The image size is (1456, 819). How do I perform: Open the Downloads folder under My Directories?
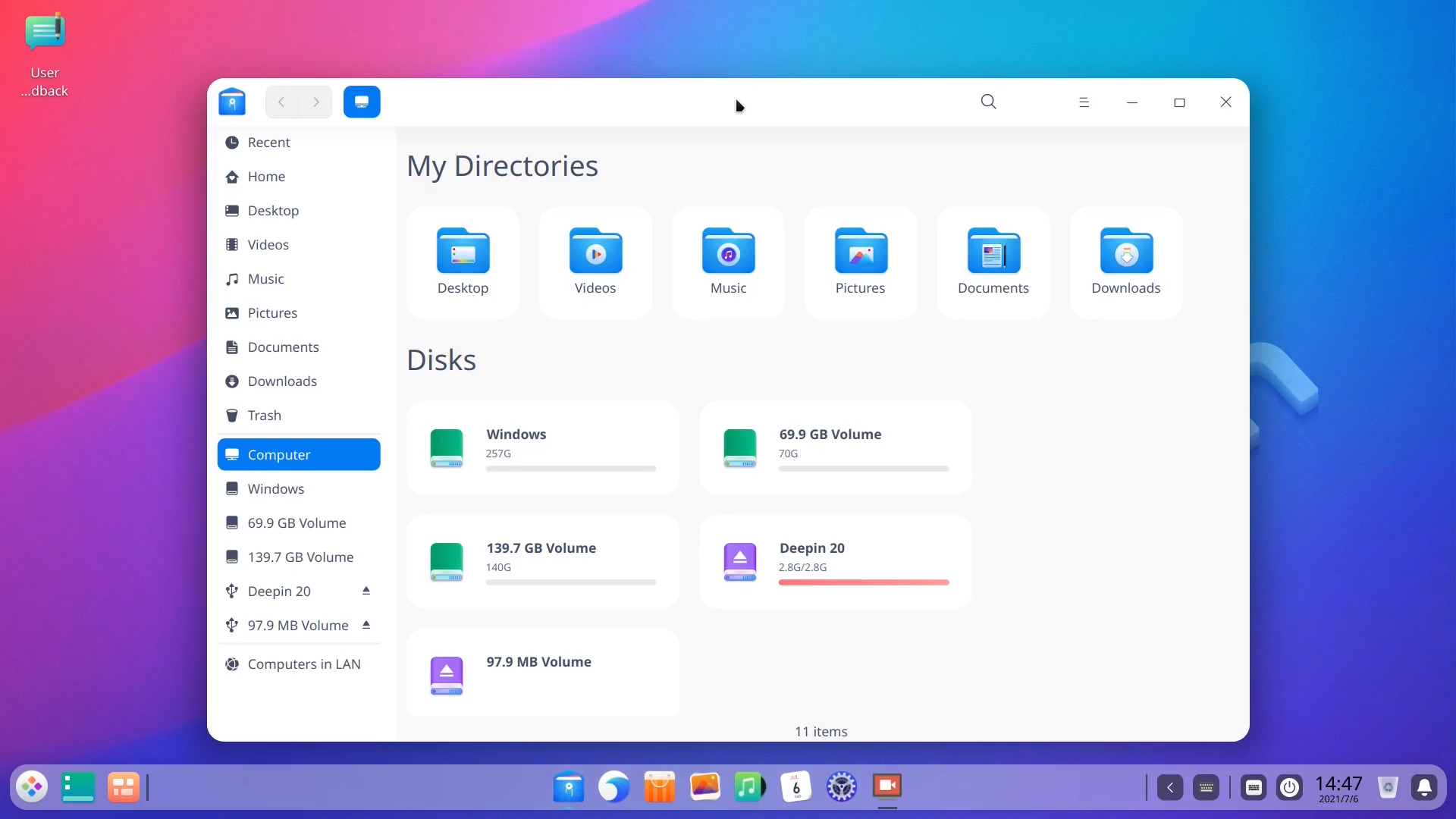pyautogui.click(x=1125, y=262)
